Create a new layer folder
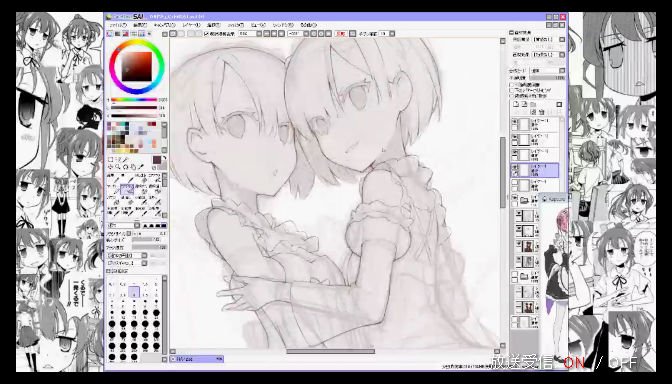 coord(533,104)
